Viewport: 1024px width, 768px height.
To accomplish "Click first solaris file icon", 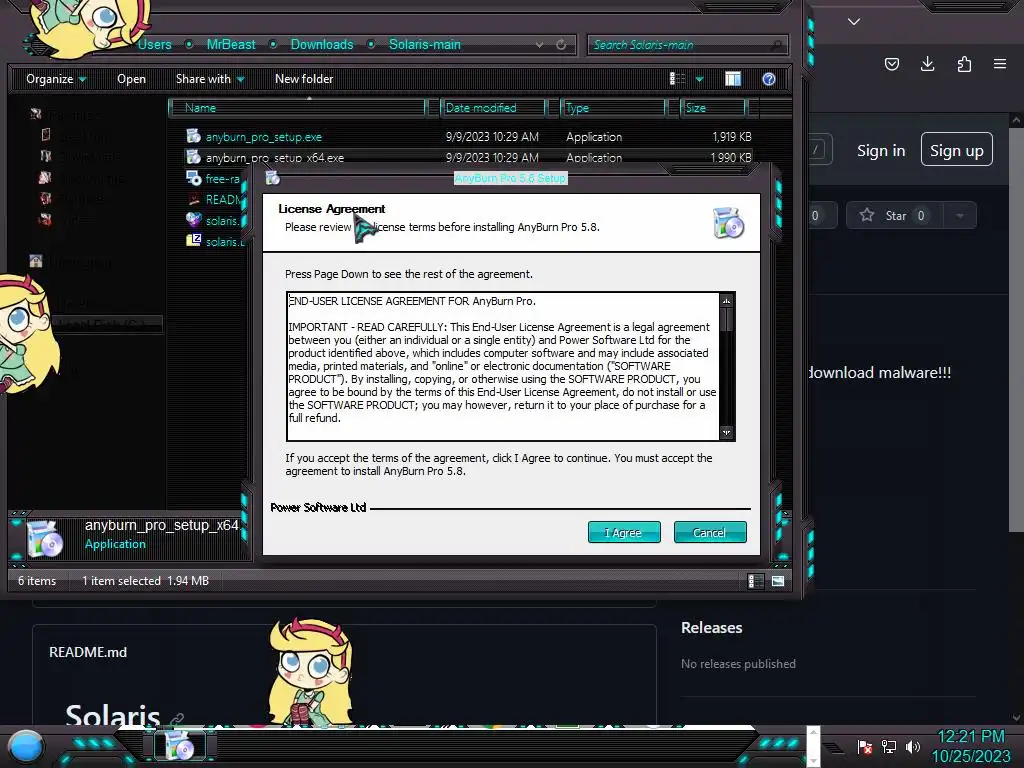I will click(x=193, y=220).
